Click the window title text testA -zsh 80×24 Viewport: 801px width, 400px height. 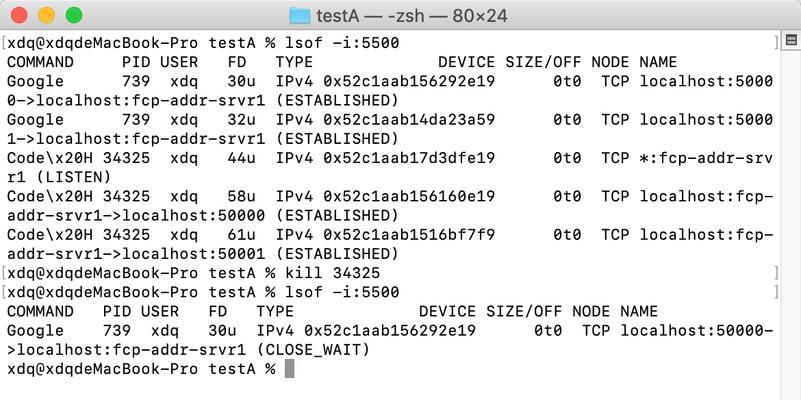[412, 16]
